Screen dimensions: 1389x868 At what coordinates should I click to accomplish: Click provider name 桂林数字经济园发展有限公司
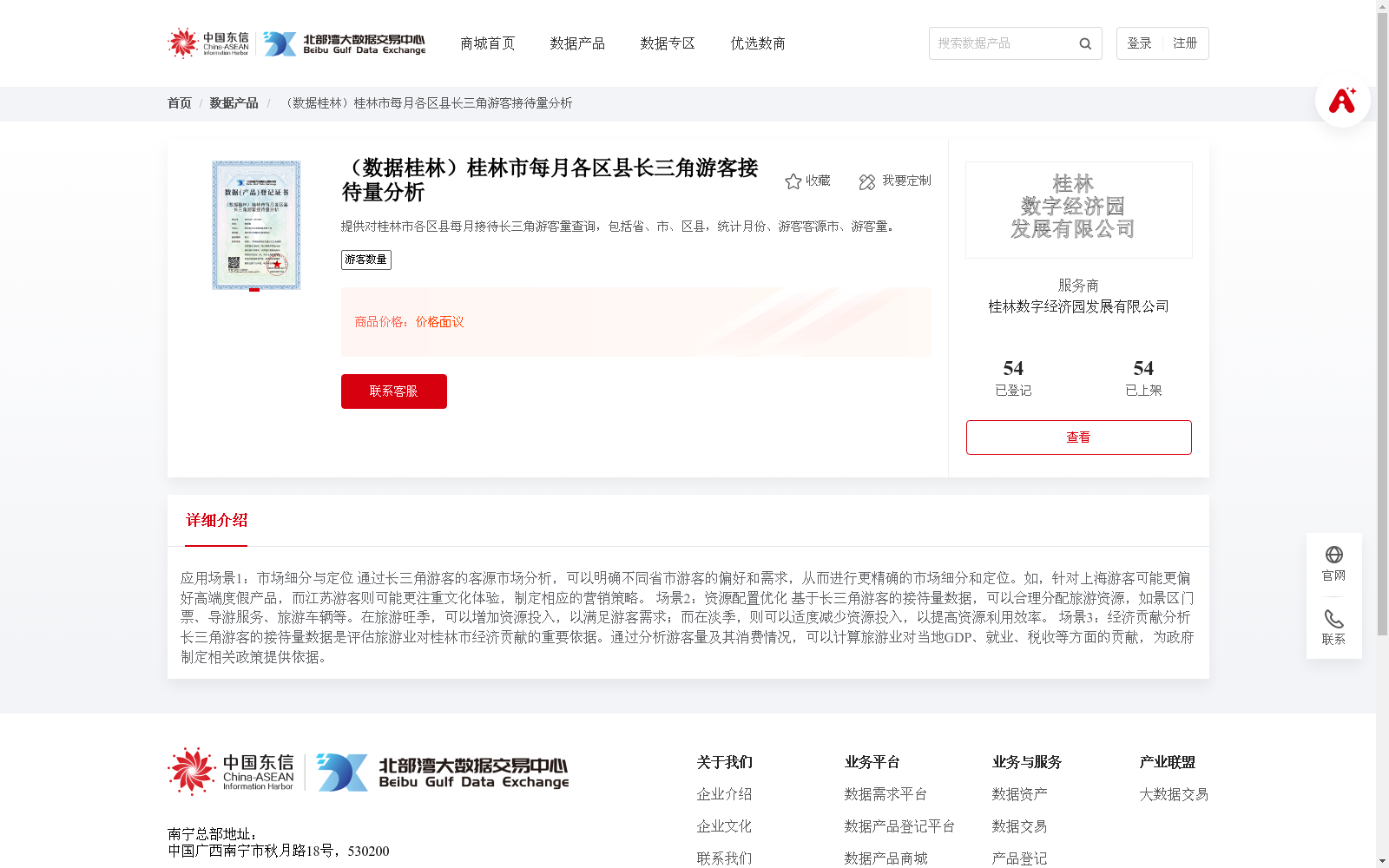[x=1079, y=306]
